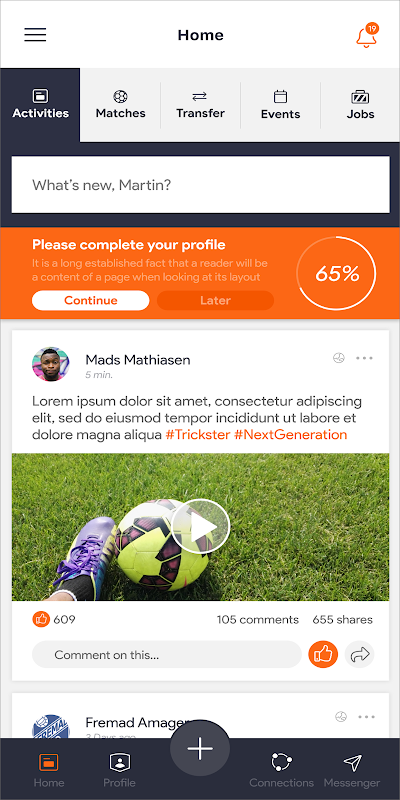
Task: Open three-dots menu on Mads Mathiasen post
Action: [364, 358]
